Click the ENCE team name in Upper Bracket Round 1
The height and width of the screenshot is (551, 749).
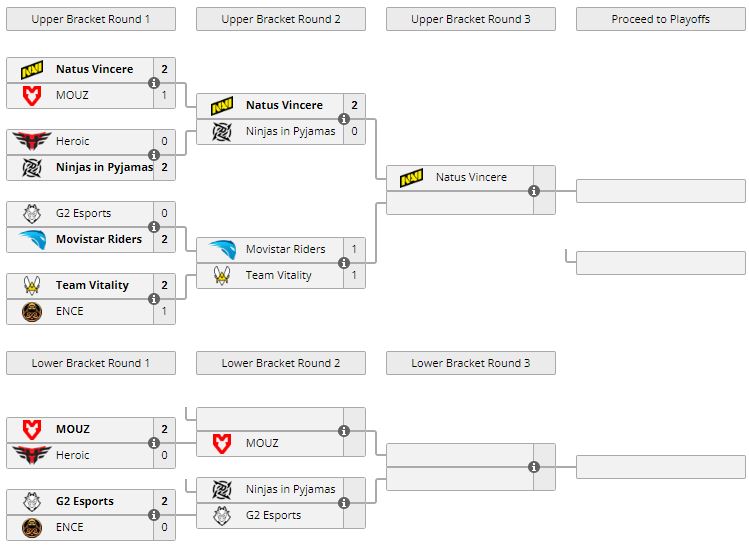pos(70,311)
